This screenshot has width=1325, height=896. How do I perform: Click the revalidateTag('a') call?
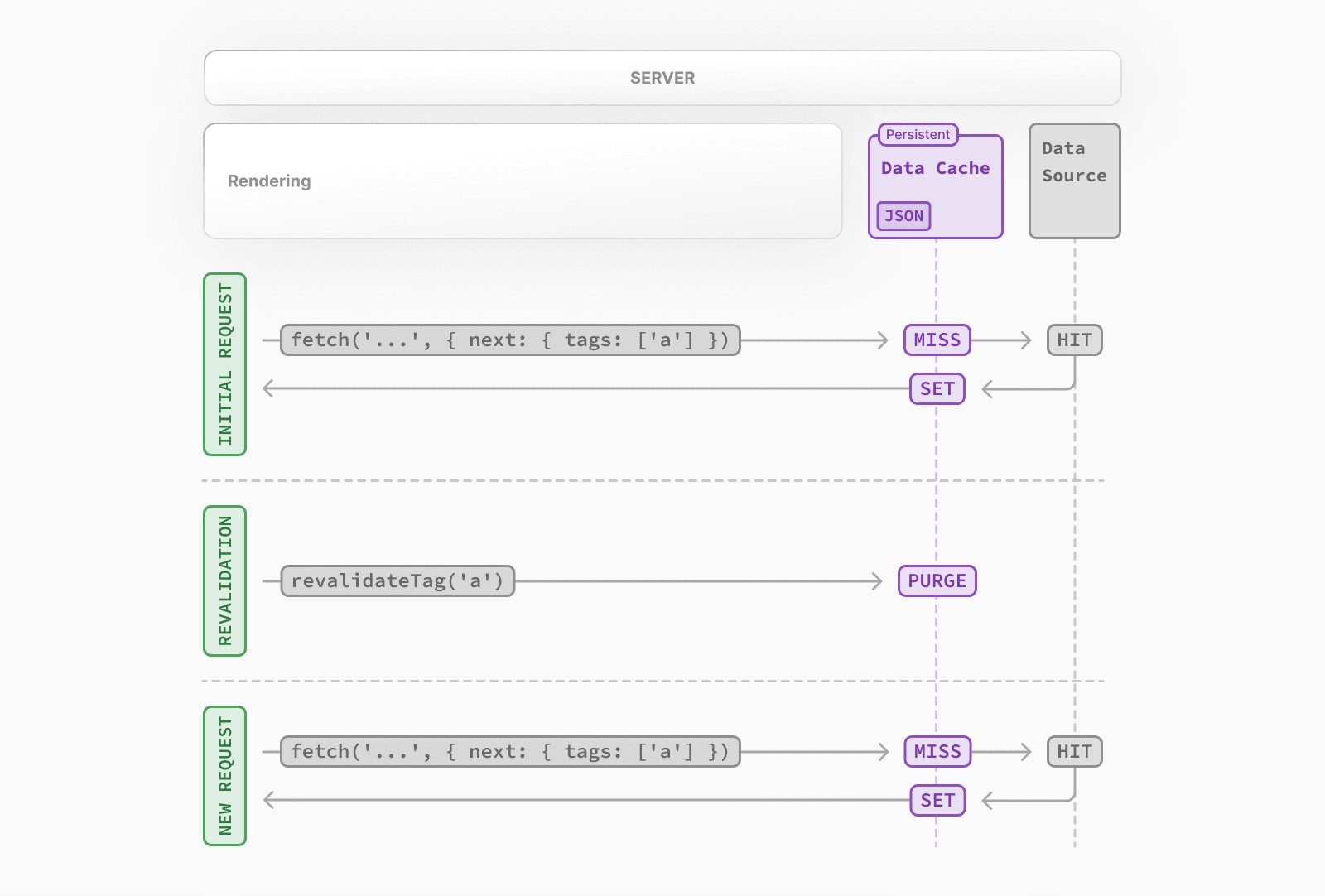point(397,580)
